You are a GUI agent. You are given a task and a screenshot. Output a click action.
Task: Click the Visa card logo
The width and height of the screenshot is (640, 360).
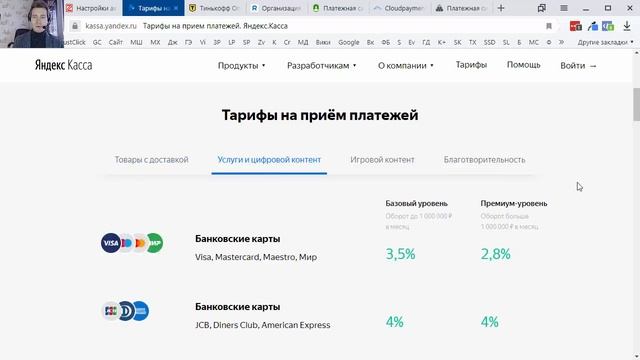click(x=110, y=243)
